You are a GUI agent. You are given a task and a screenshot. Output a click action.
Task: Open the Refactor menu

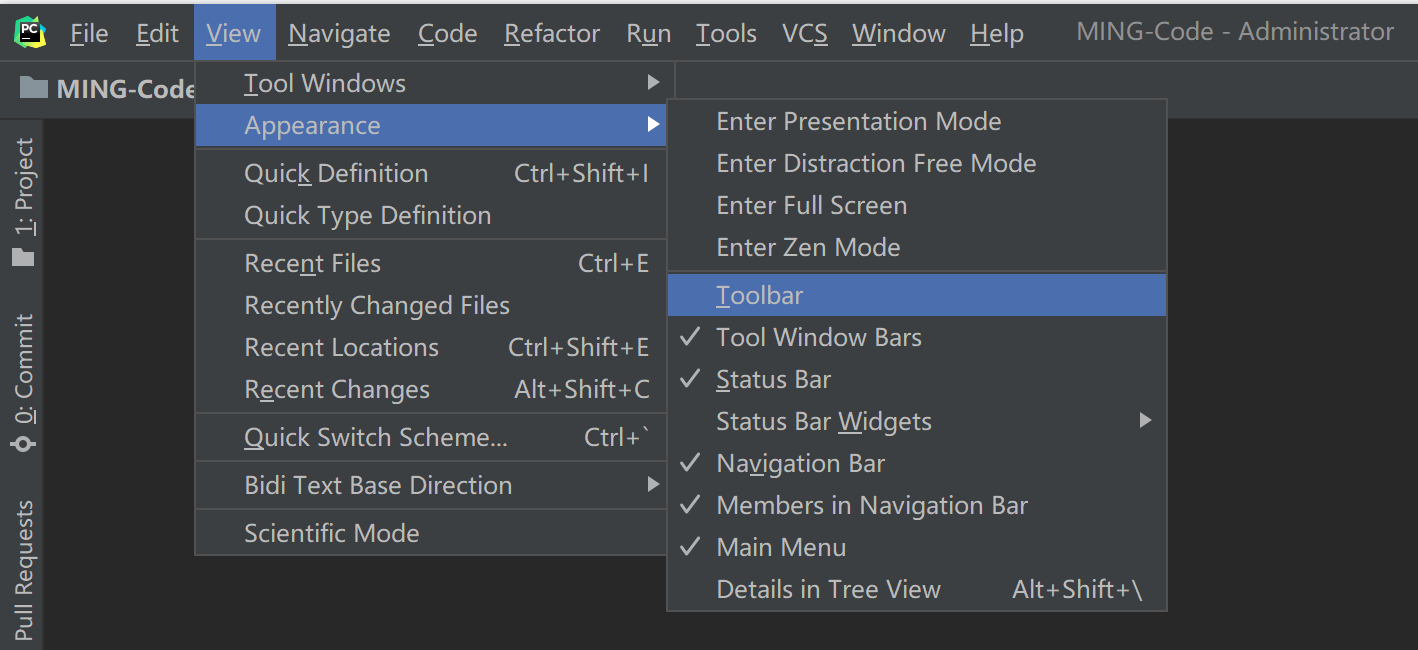click(552, 34)
